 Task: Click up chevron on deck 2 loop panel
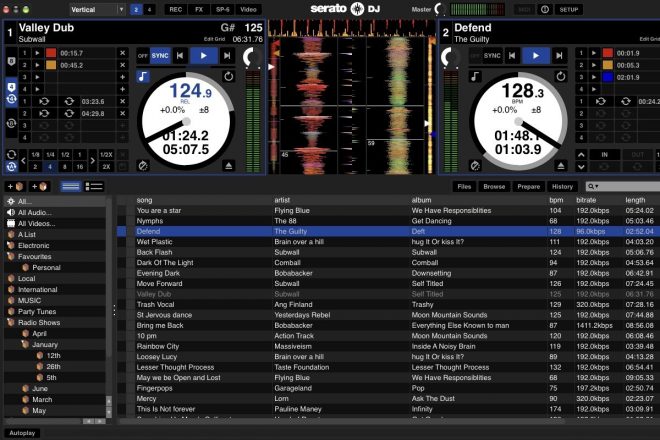click(x=581, y=155)
